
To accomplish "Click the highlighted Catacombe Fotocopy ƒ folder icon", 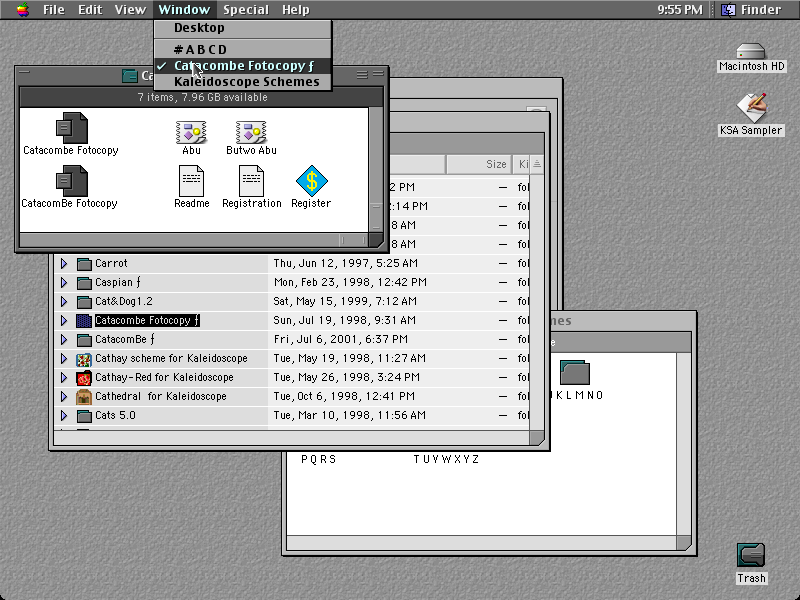I will [84, 320].
